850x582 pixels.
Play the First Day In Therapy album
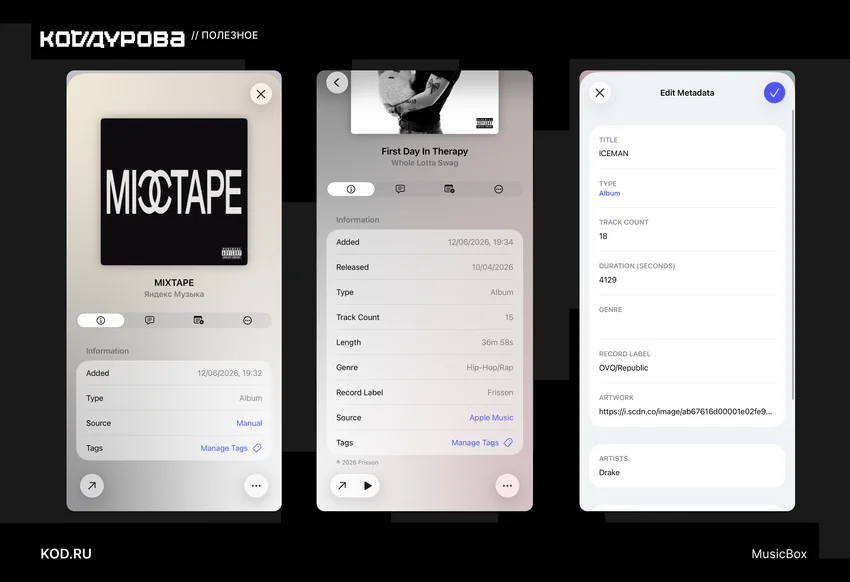tap(368, 486)
